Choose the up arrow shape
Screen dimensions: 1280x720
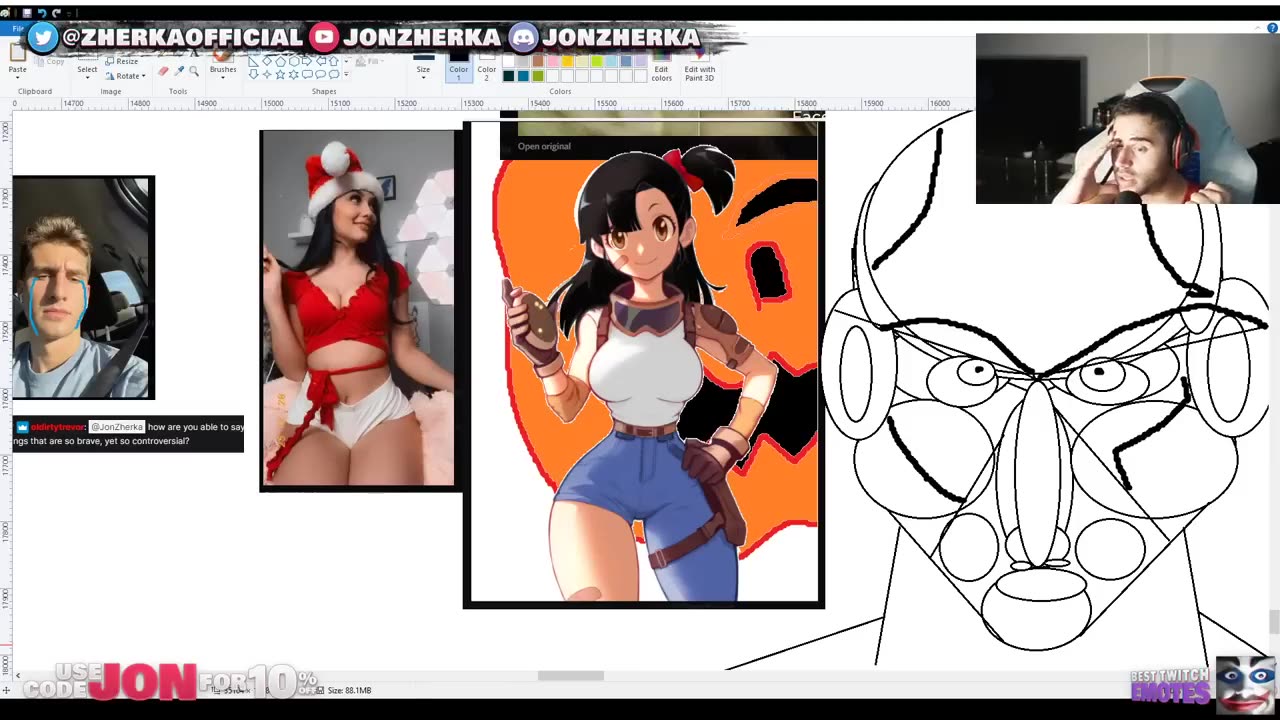coord(334,61)
